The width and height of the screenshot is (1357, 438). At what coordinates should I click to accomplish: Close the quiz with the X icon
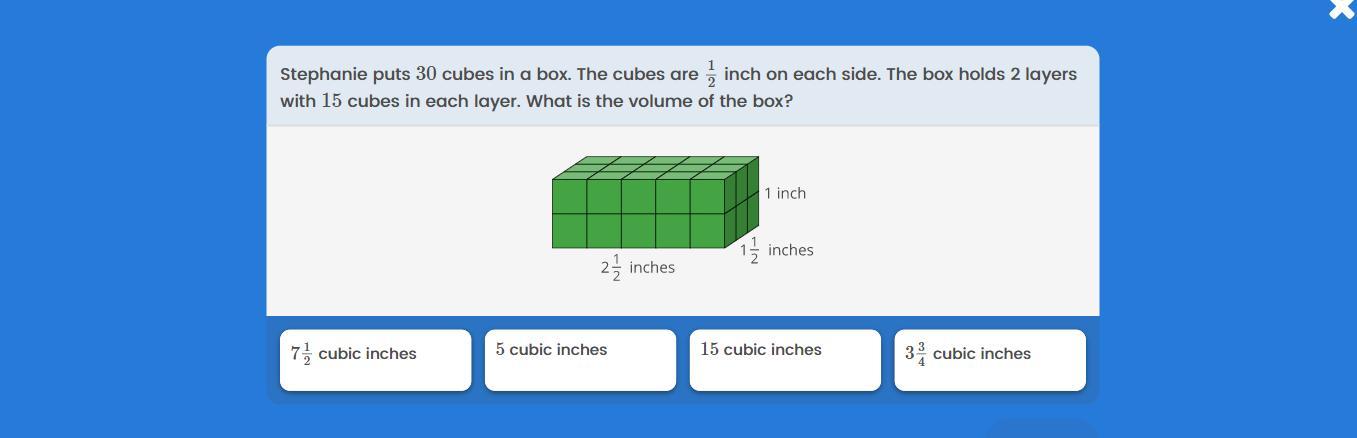(x=1342, y=9)
